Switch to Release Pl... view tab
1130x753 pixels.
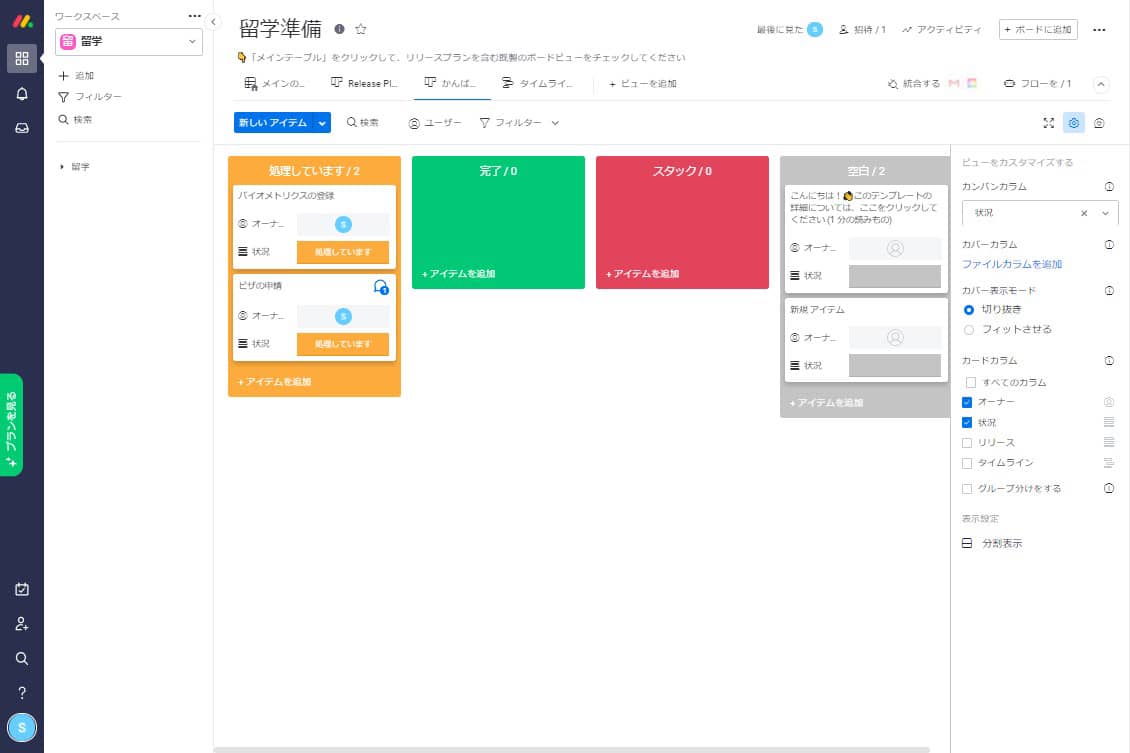tap(364, 84)
